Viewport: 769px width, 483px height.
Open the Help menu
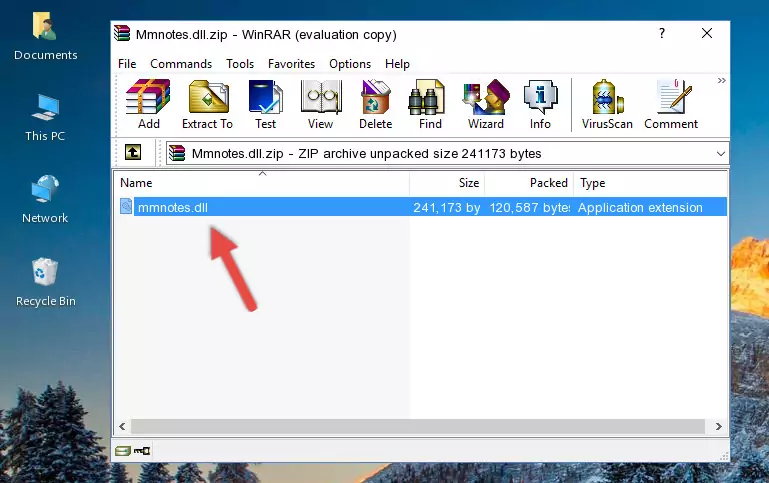coord(397,64)
